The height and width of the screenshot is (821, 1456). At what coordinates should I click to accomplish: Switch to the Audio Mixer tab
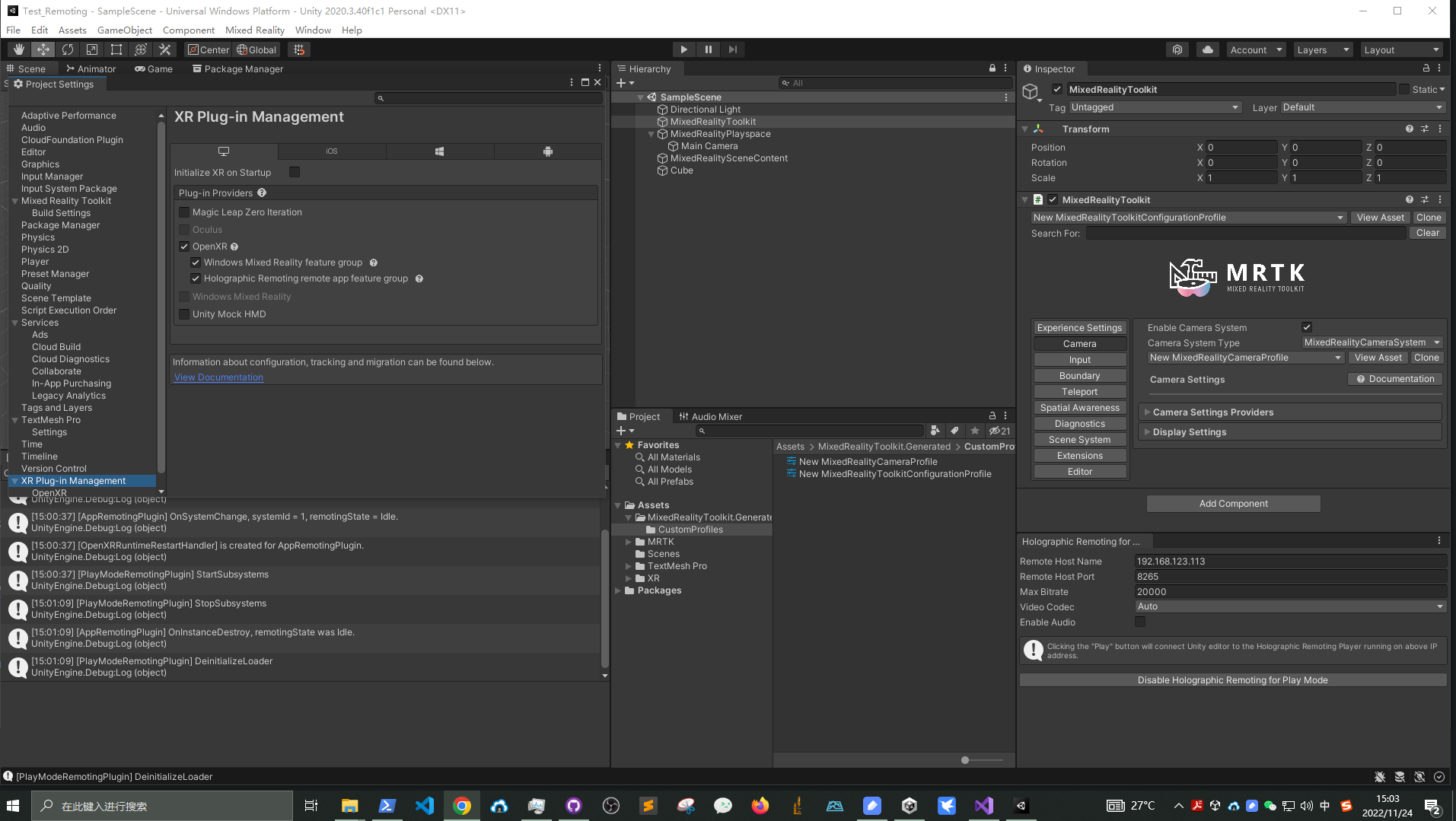coord(716,416)
